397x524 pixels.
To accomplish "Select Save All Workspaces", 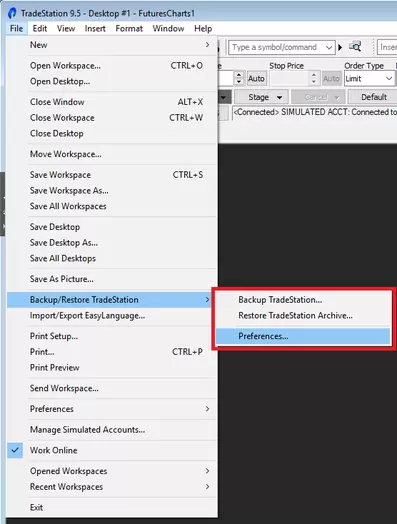I will point(112,206).
